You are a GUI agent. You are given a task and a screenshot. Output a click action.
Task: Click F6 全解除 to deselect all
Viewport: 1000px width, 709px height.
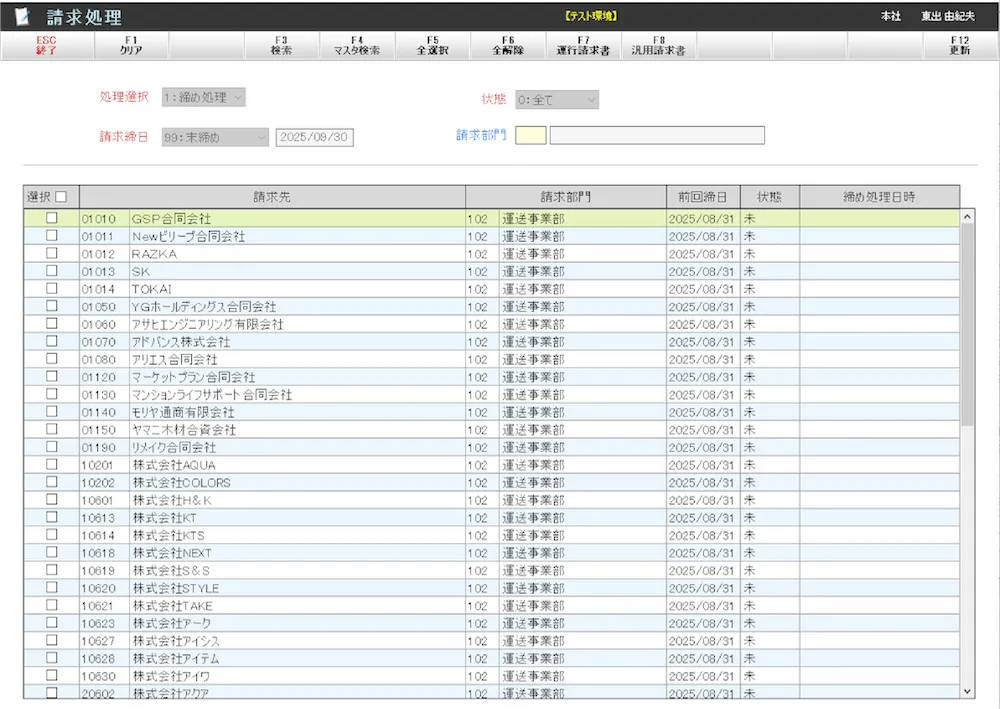[508, 45]
